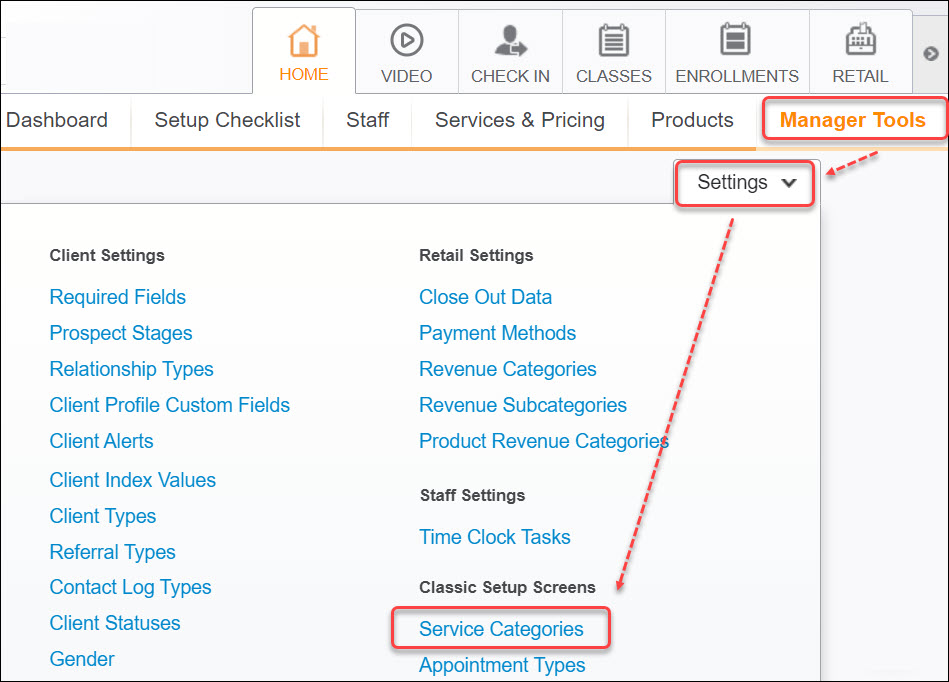The height and width of the screenshot is (682, 949).
Task: Open the Required Fields settings link
Action: tap(117, 297)
